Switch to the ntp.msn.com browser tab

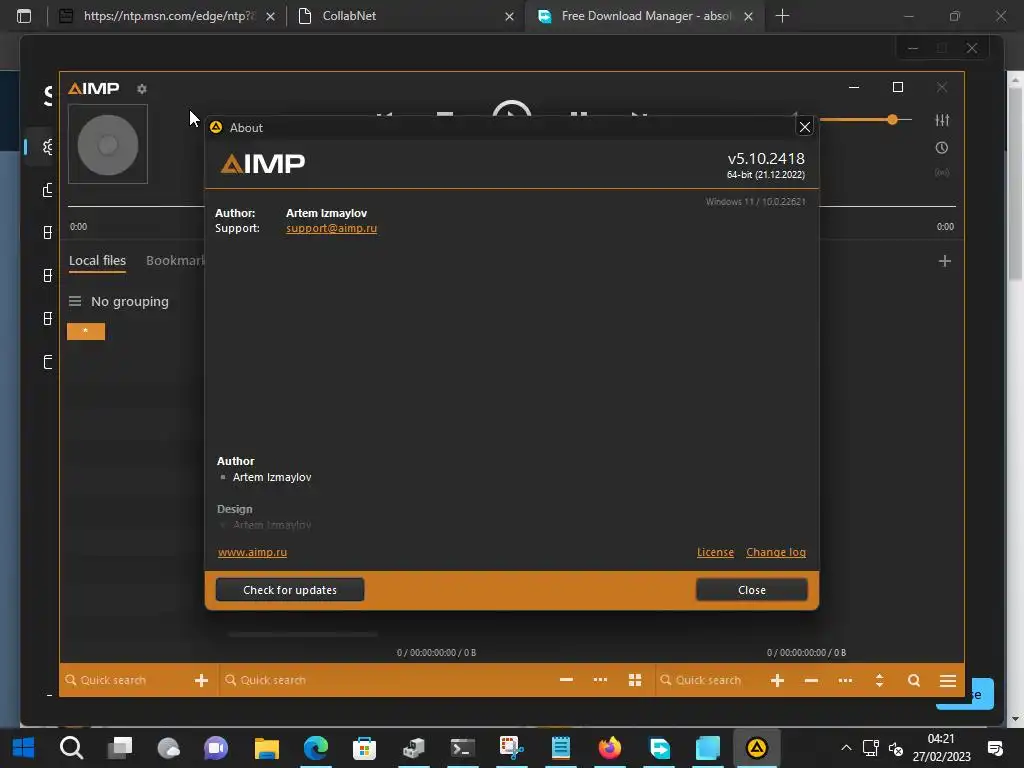click(167, 16)
